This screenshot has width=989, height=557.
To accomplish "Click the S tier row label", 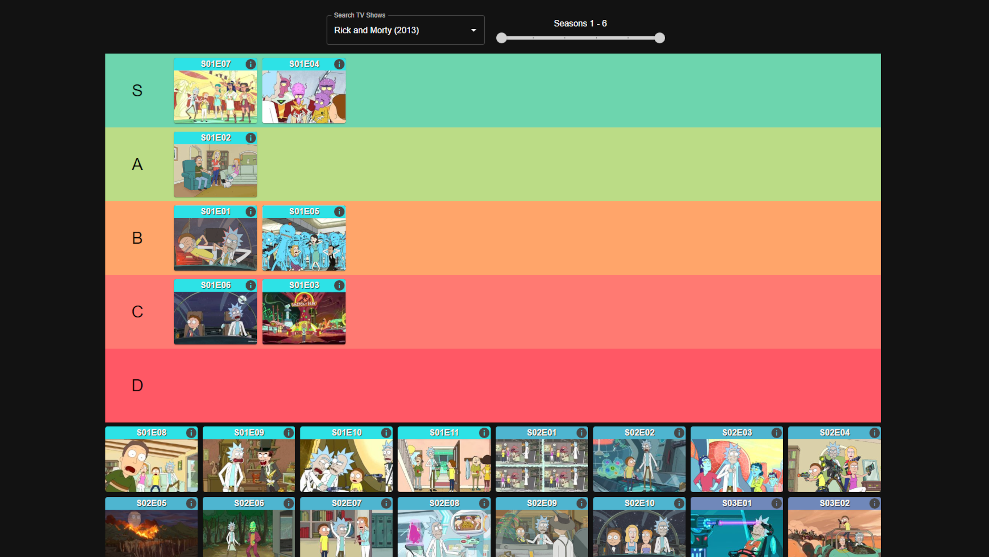I will tap(138, 91).
